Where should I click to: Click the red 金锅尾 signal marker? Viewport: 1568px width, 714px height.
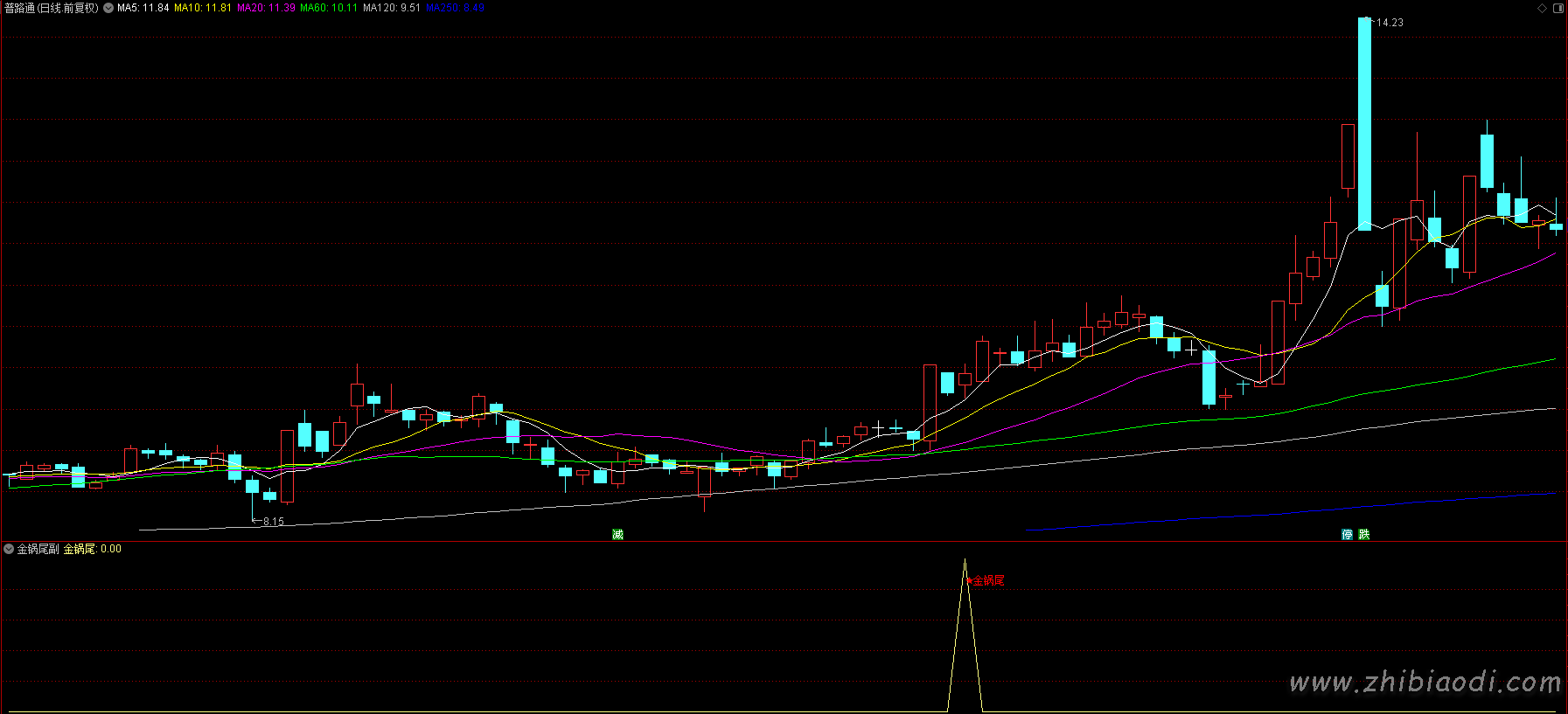click(x=986, y=579)
